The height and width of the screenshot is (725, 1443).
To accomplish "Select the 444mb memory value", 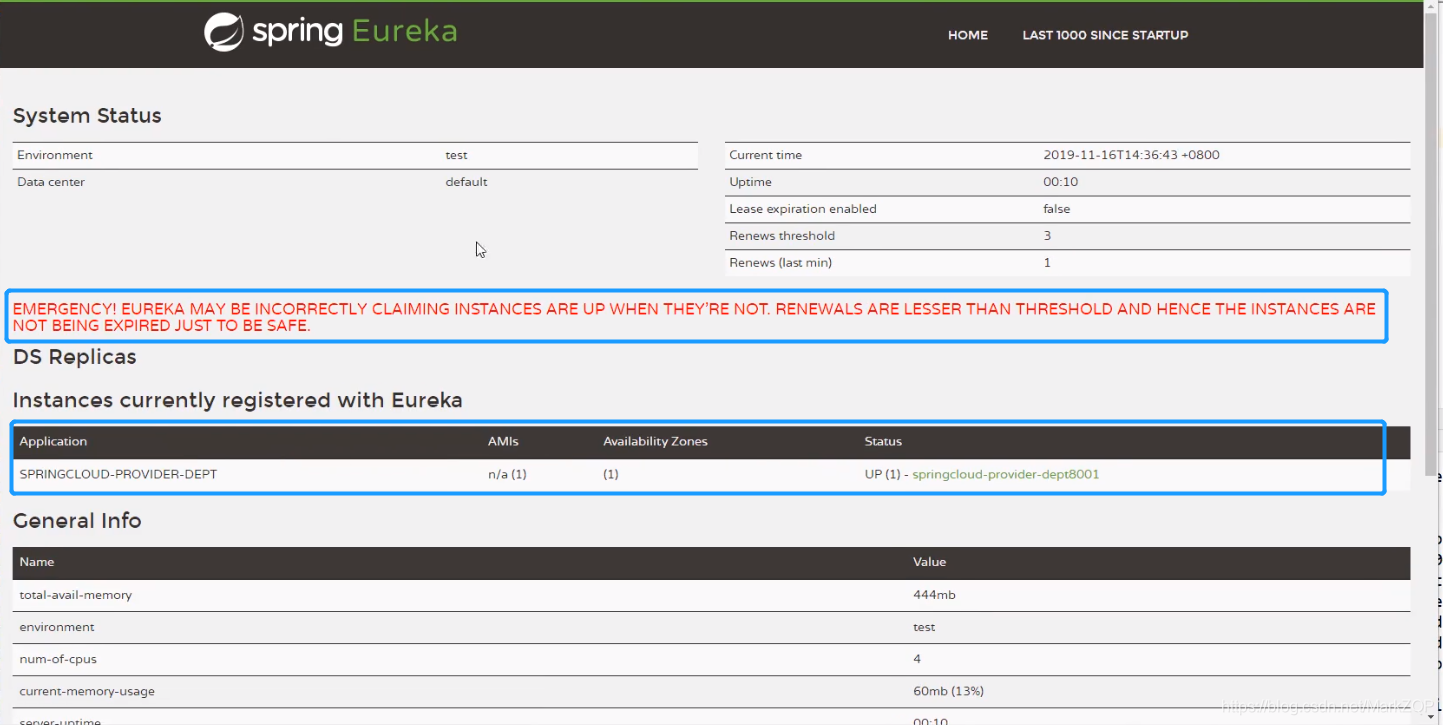I will pos(934,595).
